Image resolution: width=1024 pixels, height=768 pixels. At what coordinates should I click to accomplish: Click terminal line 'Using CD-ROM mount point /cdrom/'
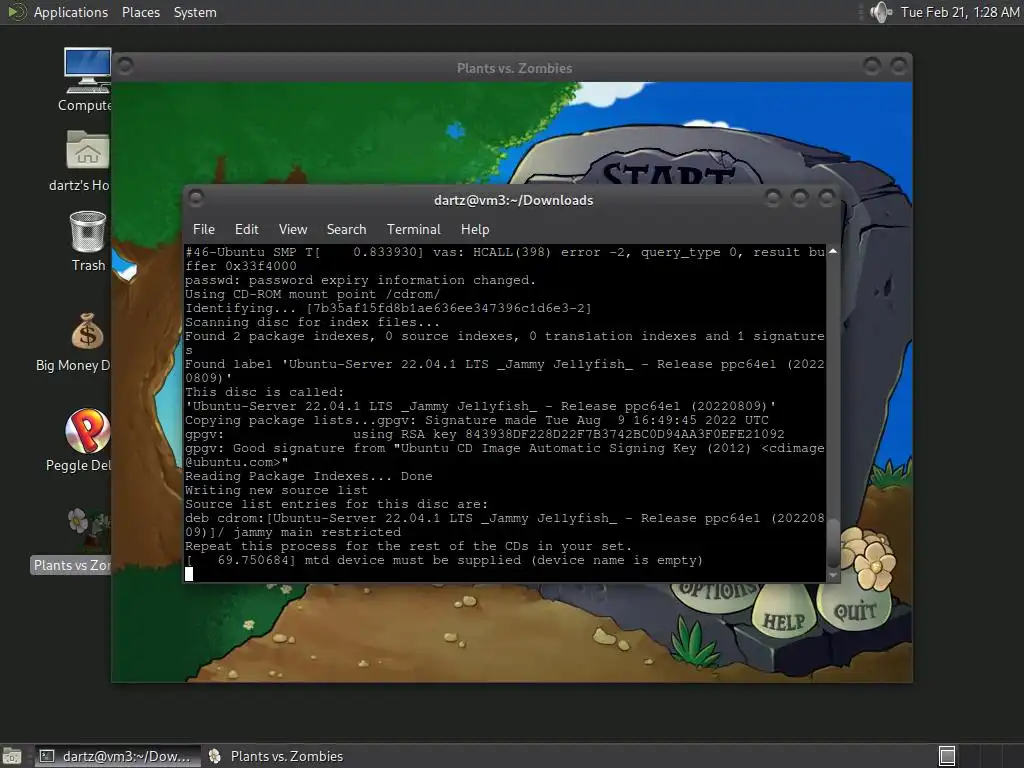pyautogui.click(x=312, y=294)
